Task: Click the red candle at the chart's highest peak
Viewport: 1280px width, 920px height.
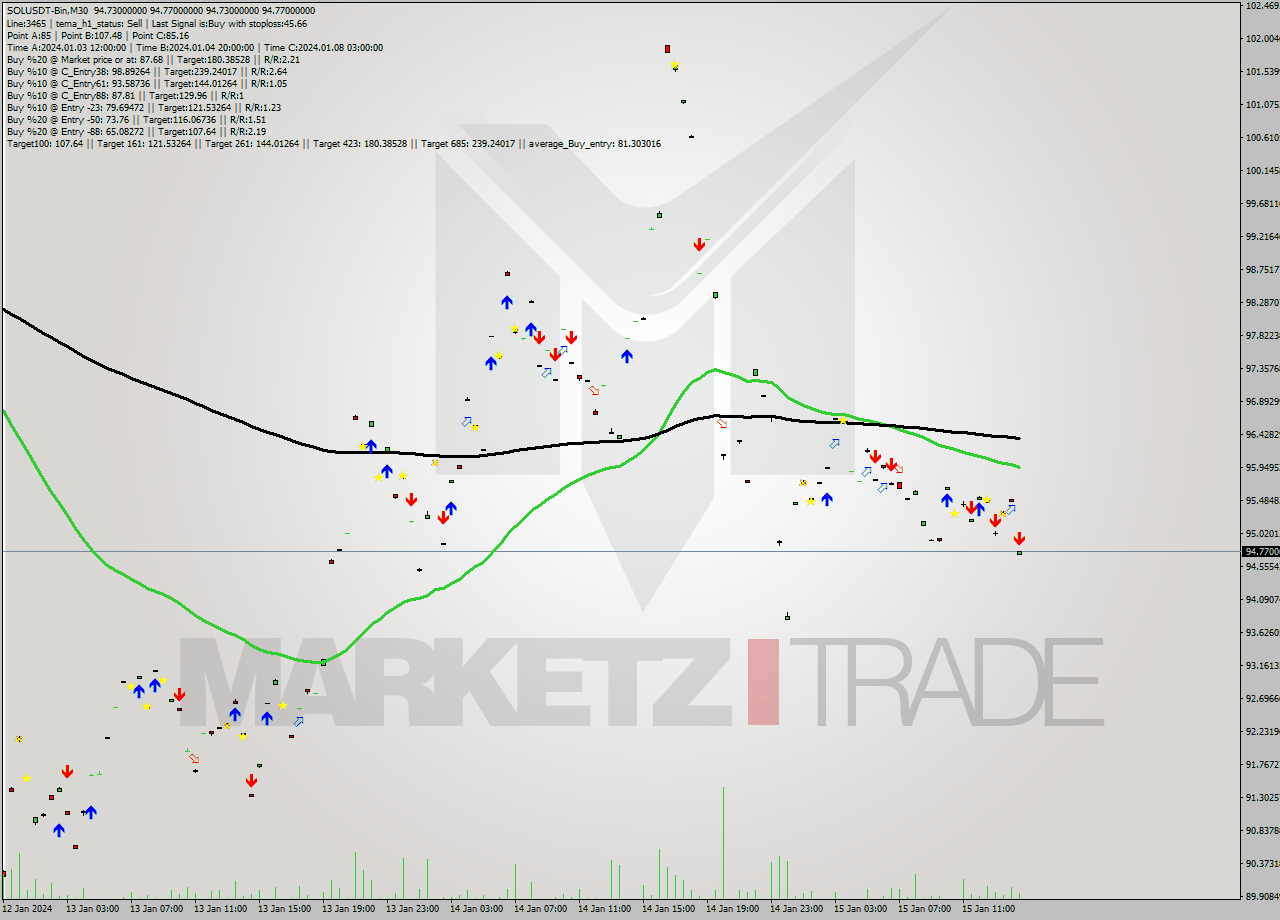Action: (x=667, y=48)
